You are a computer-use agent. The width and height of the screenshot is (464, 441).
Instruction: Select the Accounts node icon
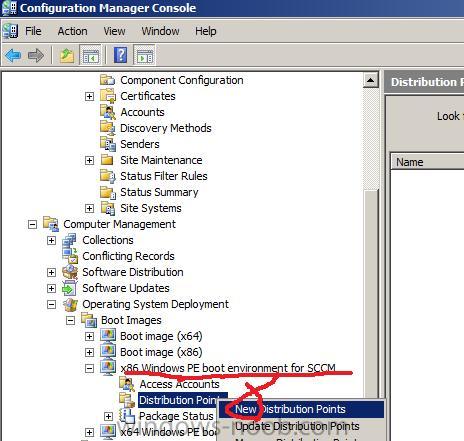click(x=108, y=112)
